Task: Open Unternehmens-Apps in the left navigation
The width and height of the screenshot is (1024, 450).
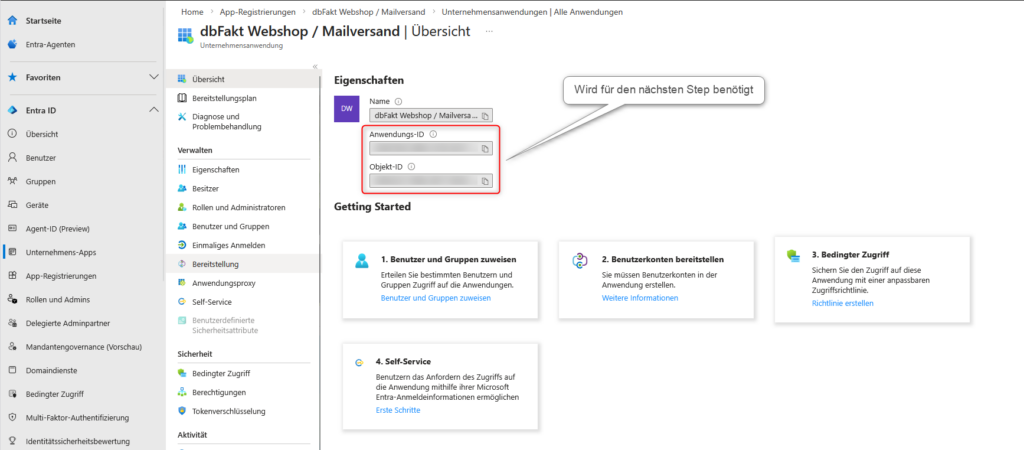Action: click(60, 252)
